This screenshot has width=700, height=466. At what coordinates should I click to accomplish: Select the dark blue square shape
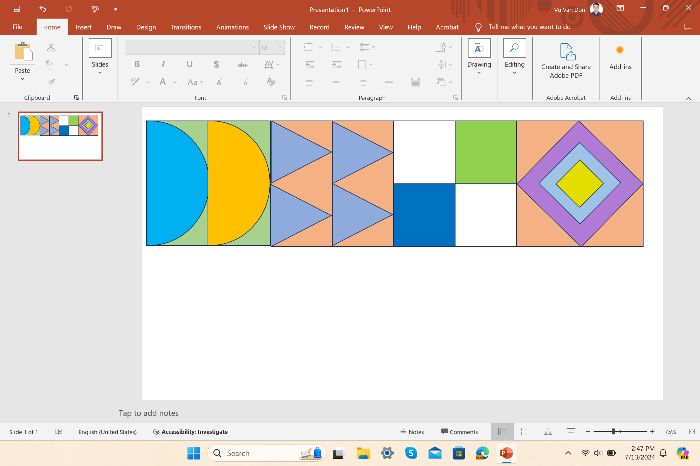pyautogui.click(x=424, y=215)
